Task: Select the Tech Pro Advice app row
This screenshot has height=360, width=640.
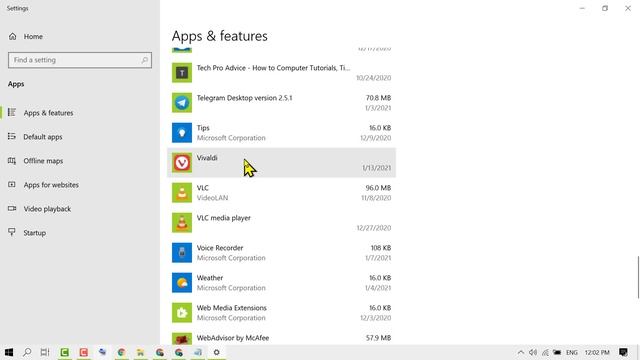Action: (x=281, y=73)
